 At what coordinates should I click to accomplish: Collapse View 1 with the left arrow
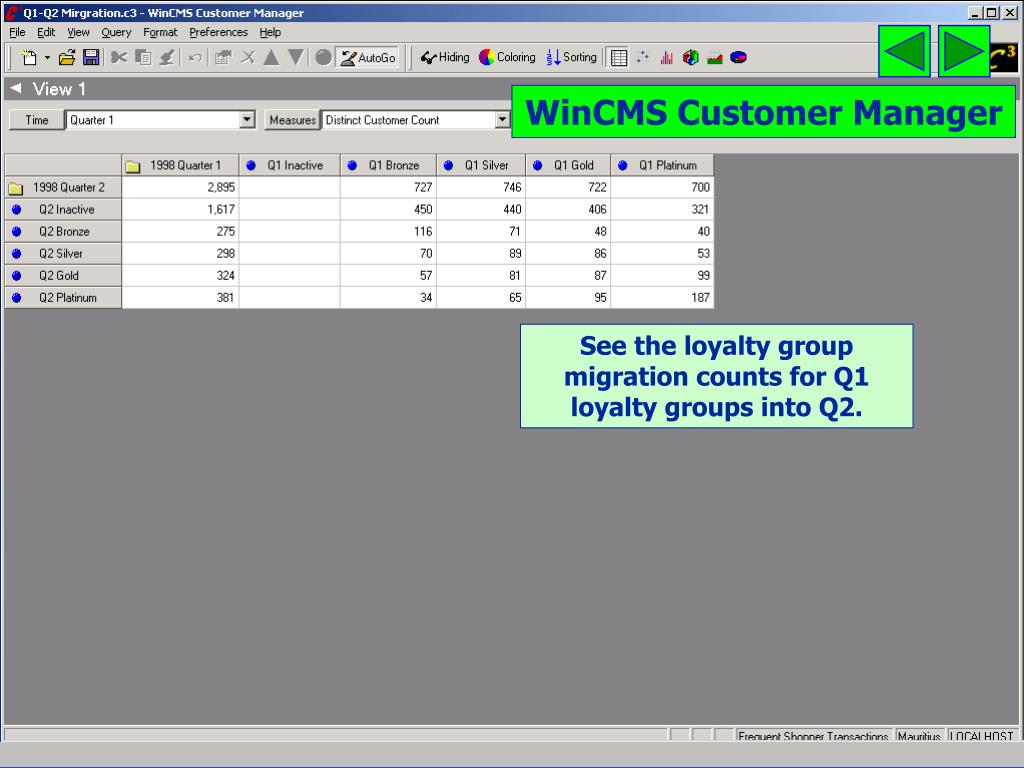click(16, 88)
